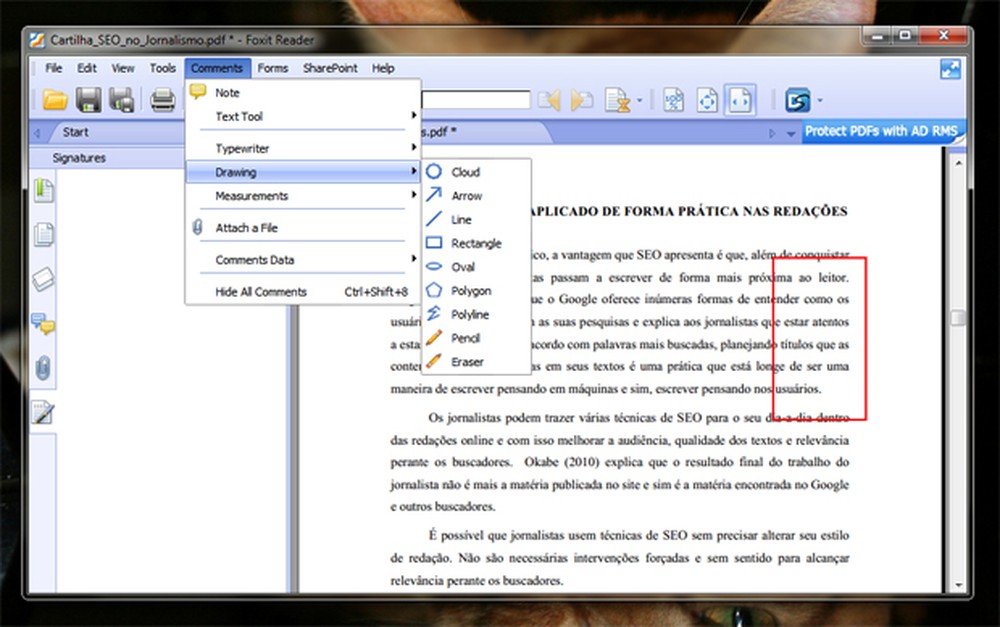Screen dimensions: 1000x627
Task: Choose Pencil in the Drawing submenu
Action: pos(465,339)
